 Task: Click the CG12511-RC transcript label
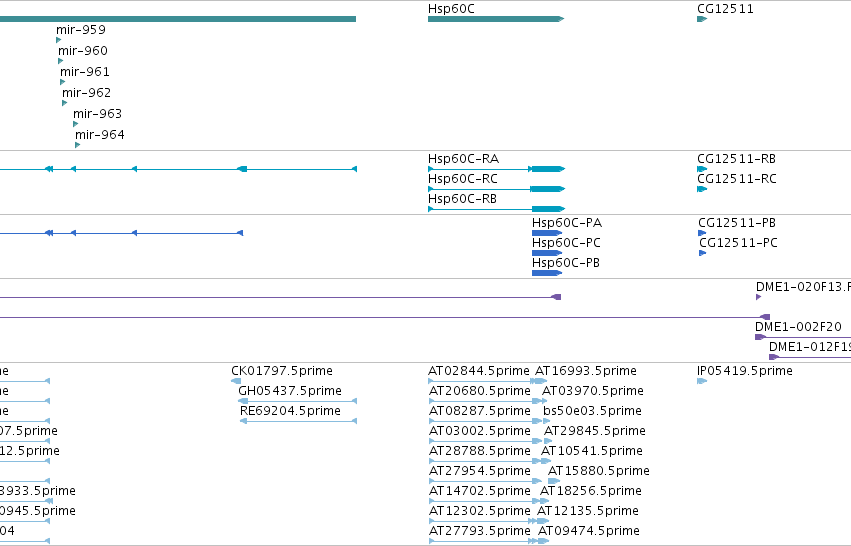(x=737, y=179)
